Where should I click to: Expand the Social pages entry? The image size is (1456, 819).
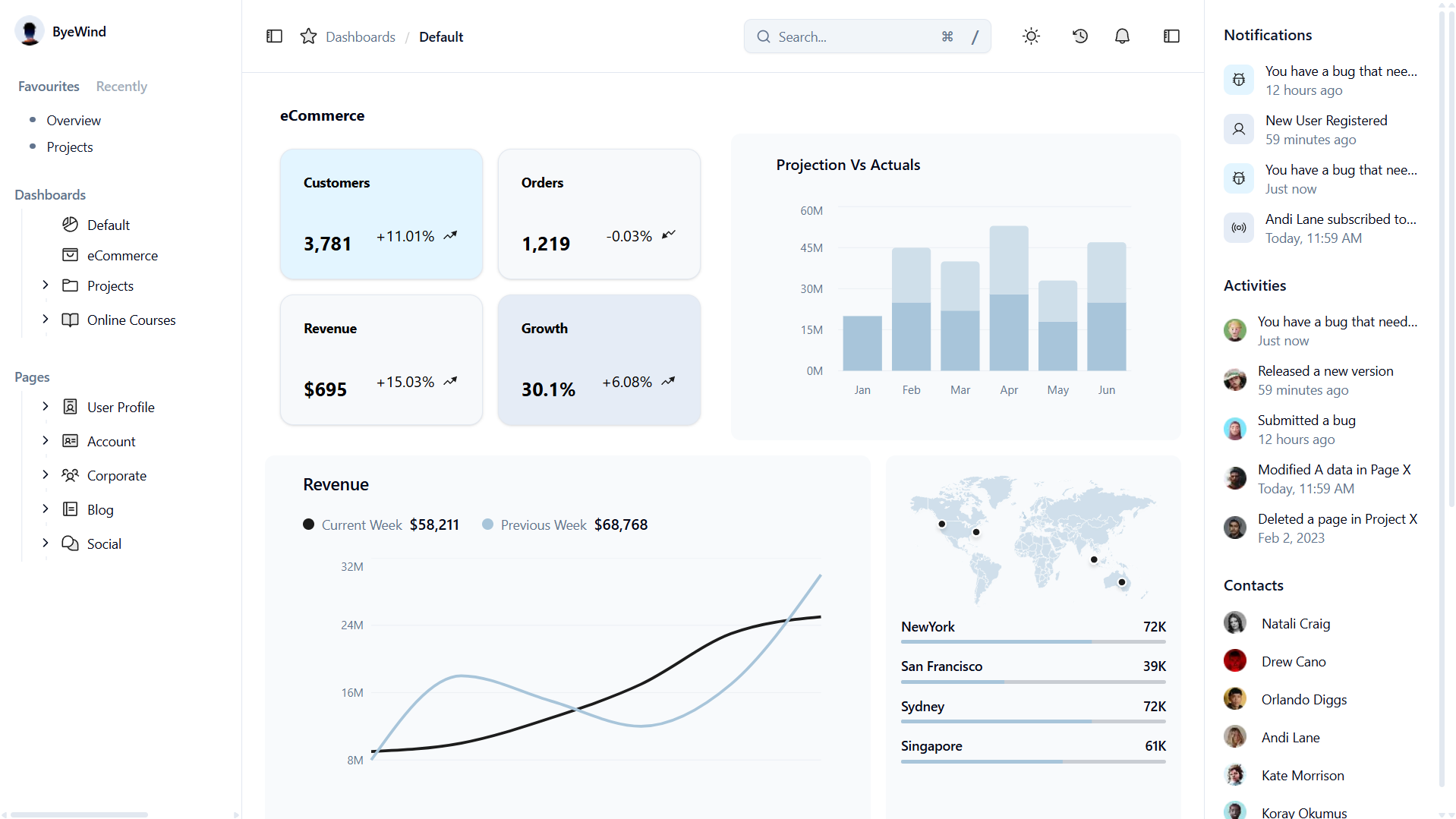click(x=46, y=543)
